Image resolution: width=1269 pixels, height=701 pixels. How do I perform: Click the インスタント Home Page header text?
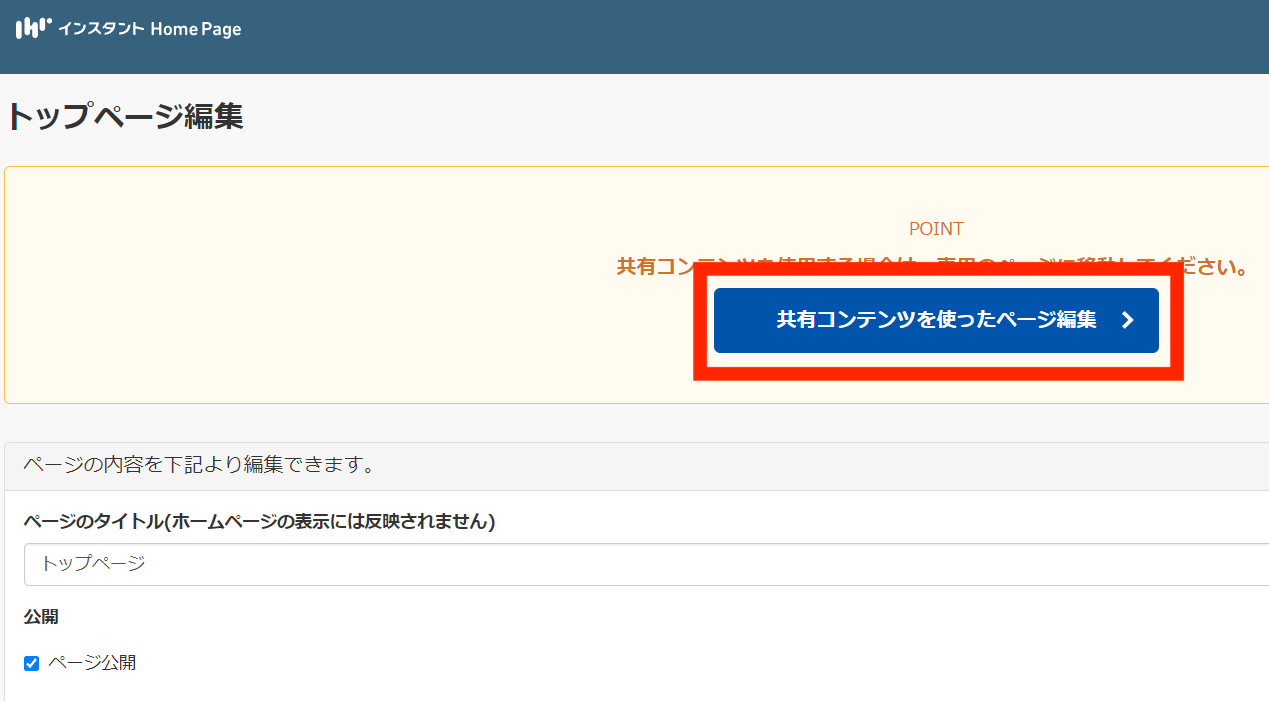point(150,29)
